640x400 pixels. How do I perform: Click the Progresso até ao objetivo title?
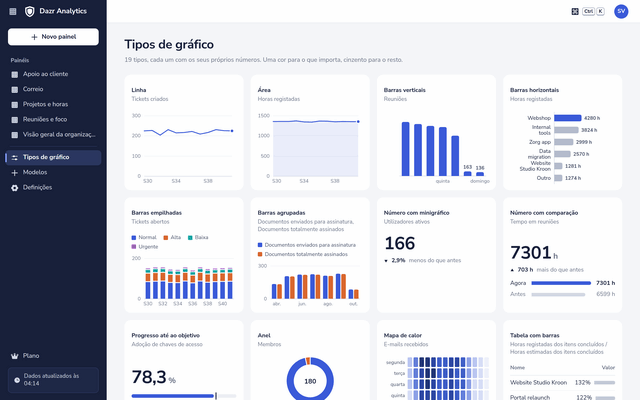coord(165,336)
